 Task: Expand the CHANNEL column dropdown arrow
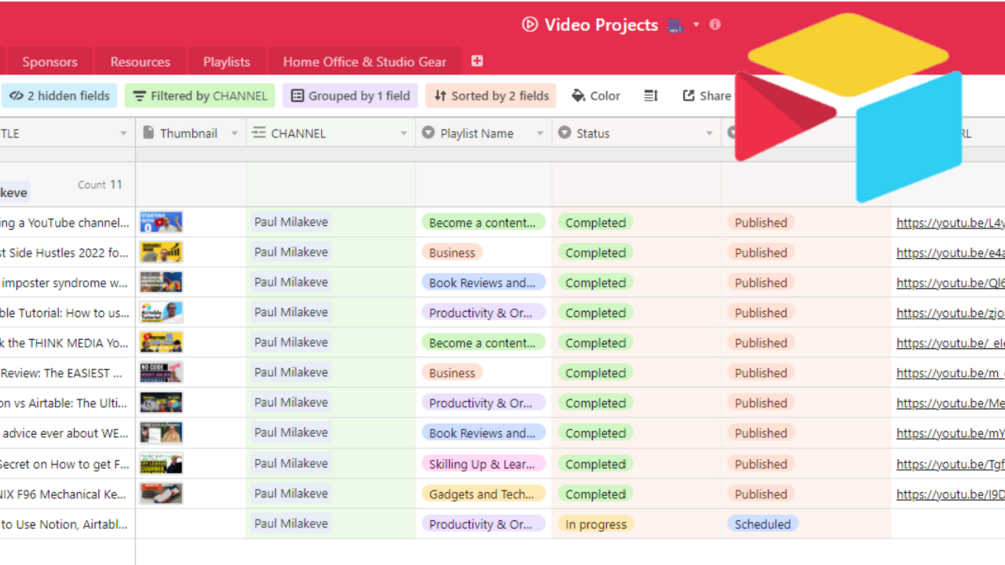pos(404,133)
